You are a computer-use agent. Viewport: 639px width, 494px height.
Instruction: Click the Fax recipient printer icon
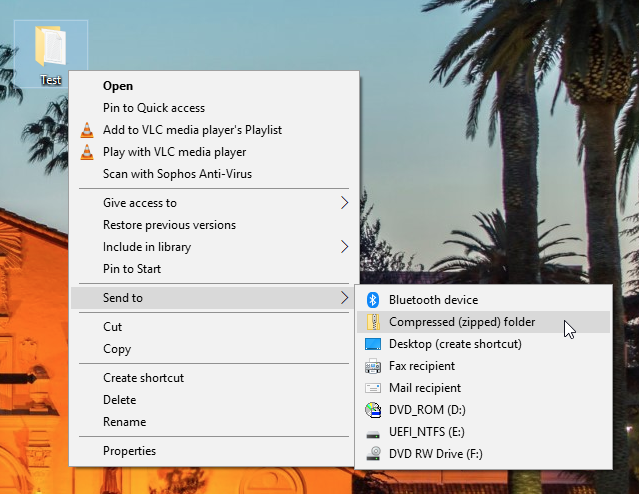tap(373, 366)
